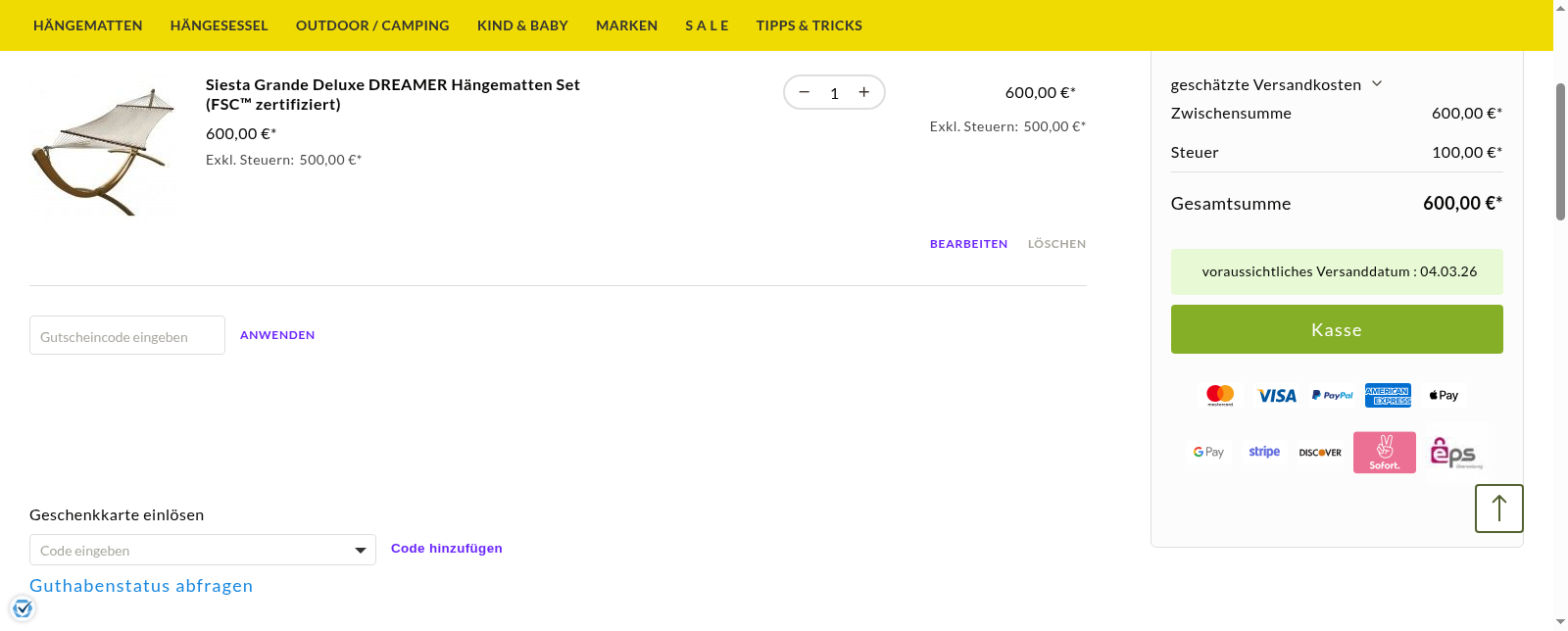Click the Code hinzufügen link
This screenshot has width=1568, height=631.
pyautogui.click(x=447, y=549)
